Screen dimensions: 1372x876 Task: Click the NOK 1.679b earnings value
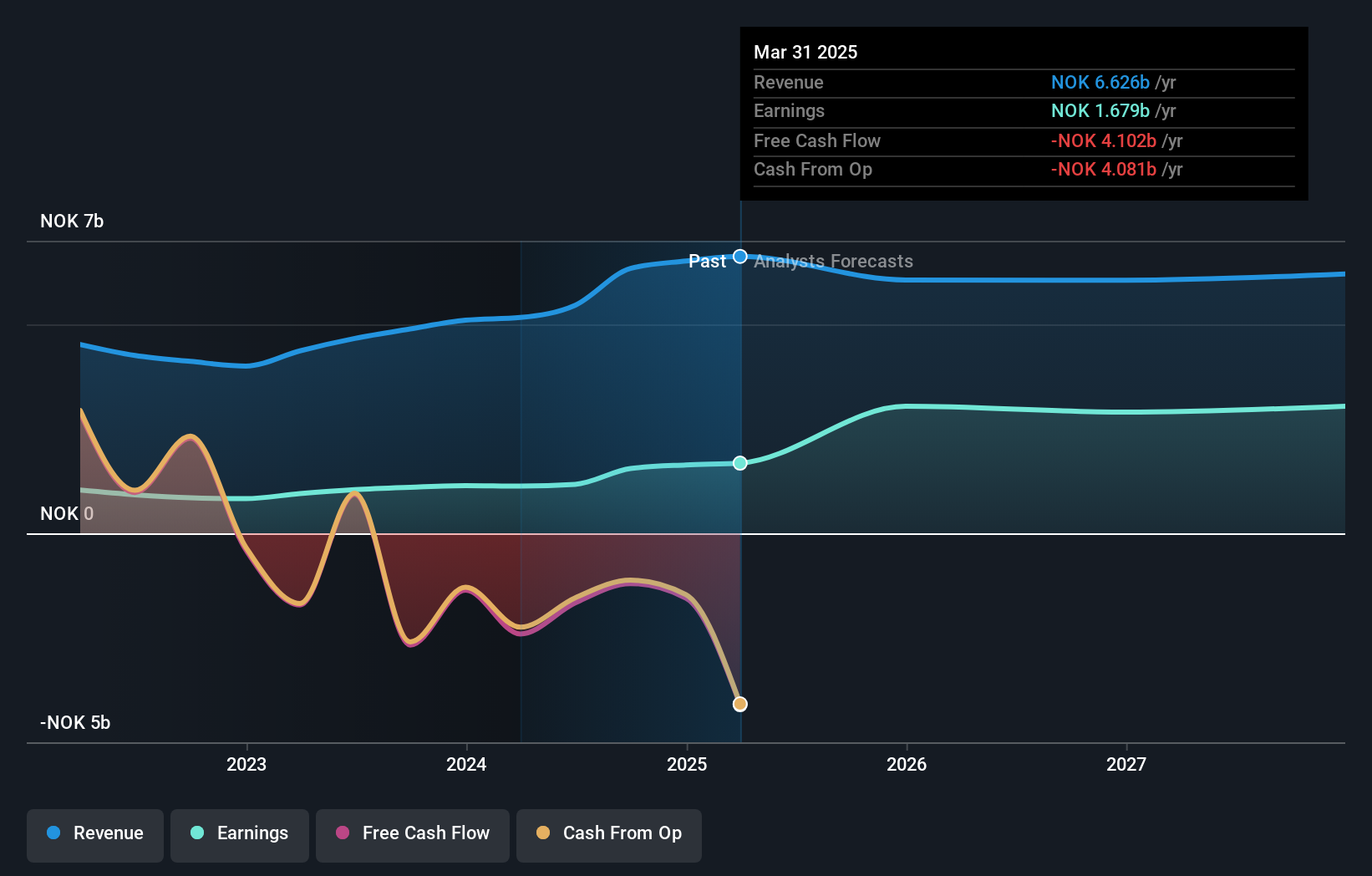point(1100,111)
